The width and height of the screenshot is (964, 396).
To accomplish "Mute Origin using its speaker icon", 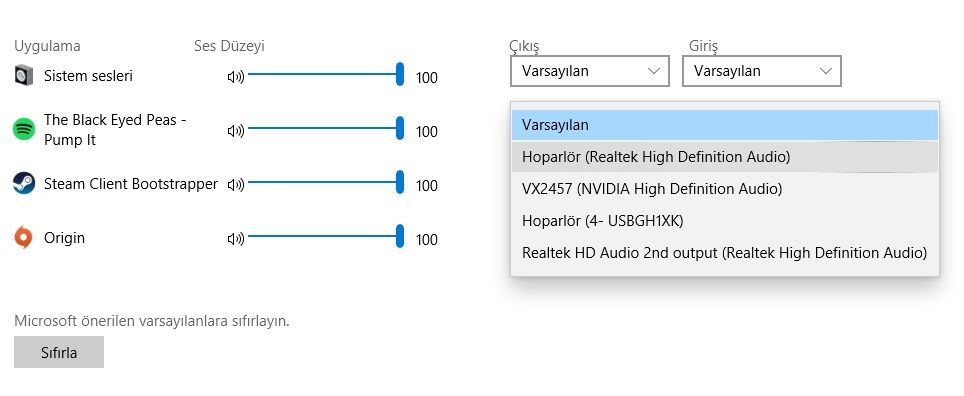I will (235, 239).
